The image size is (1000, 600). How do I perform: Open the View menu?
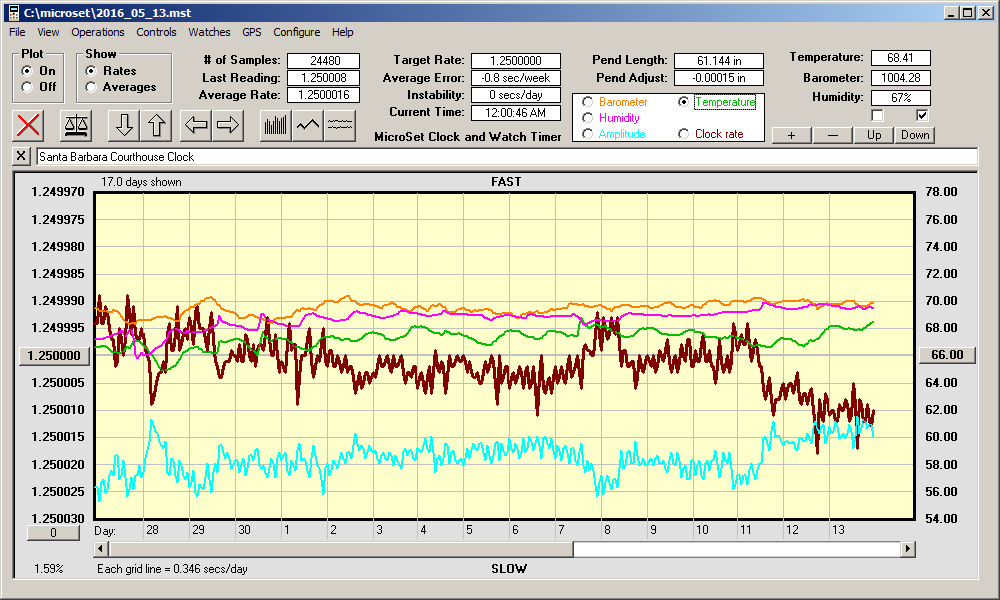tap(48, 32)
